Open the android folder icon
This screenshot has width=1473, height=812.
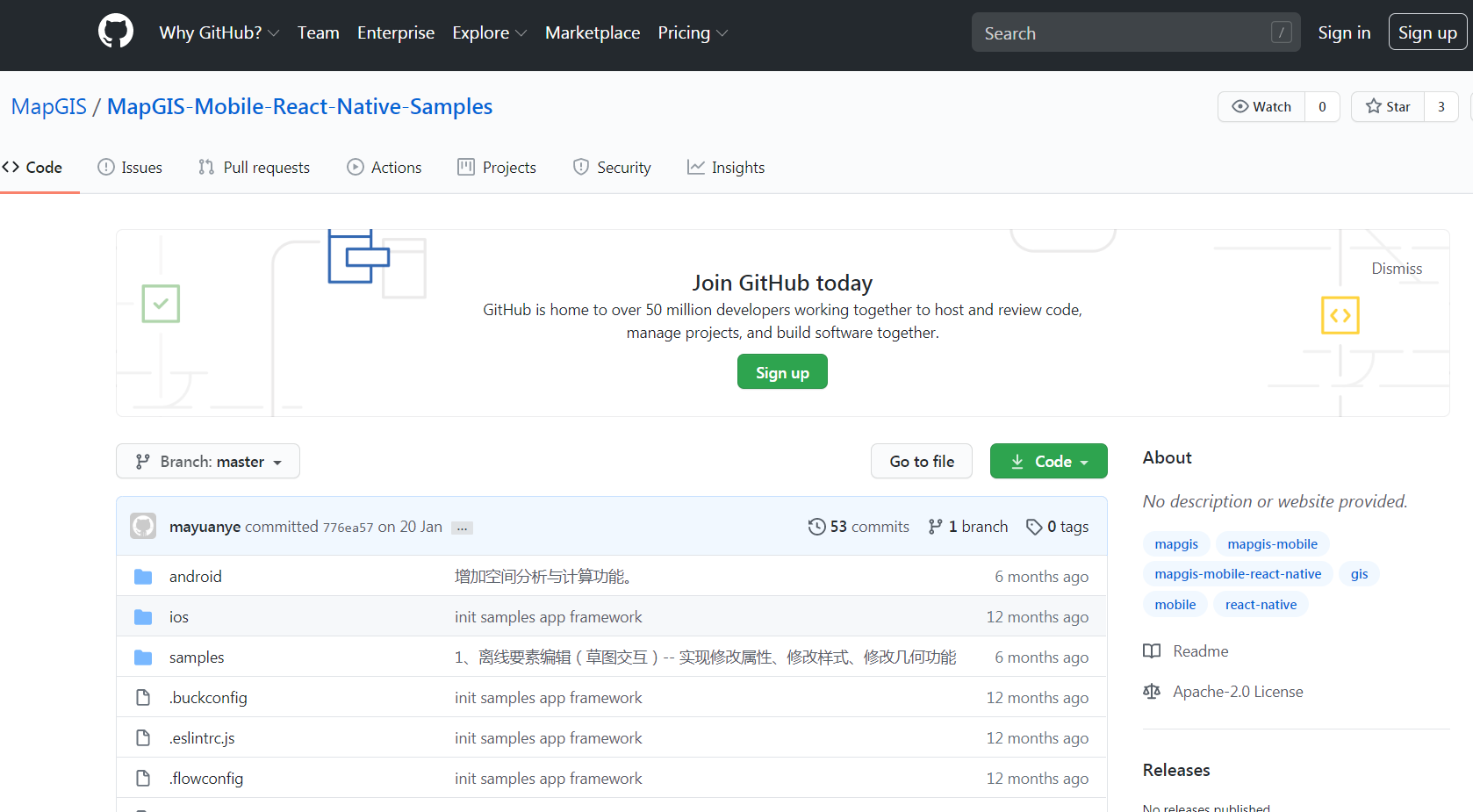click(x=143, y=577)
